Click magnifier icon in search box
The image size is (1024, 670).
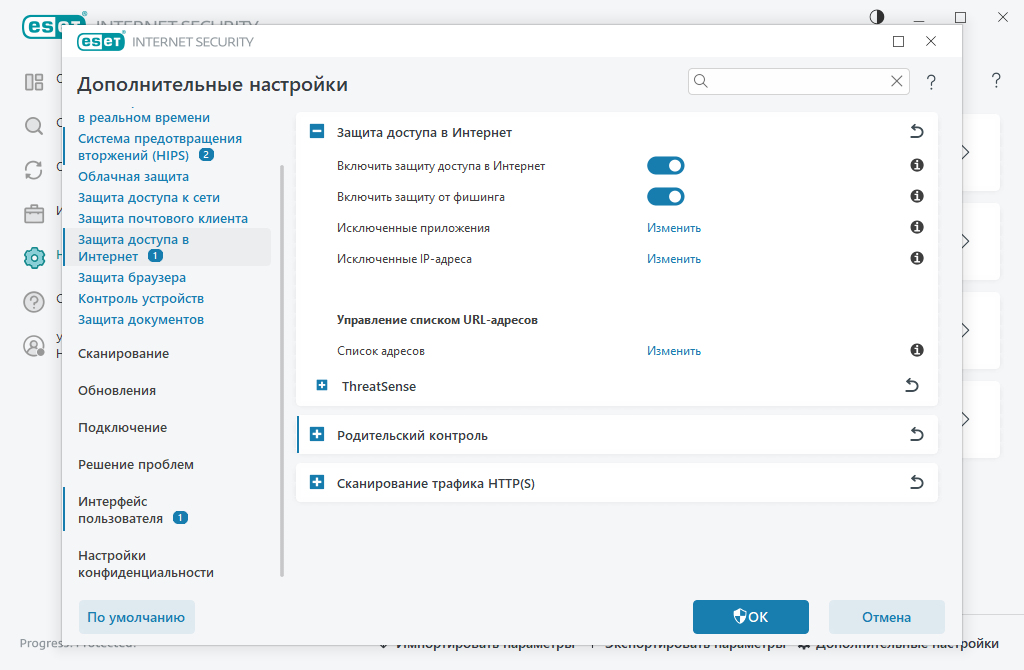[701, 81]
